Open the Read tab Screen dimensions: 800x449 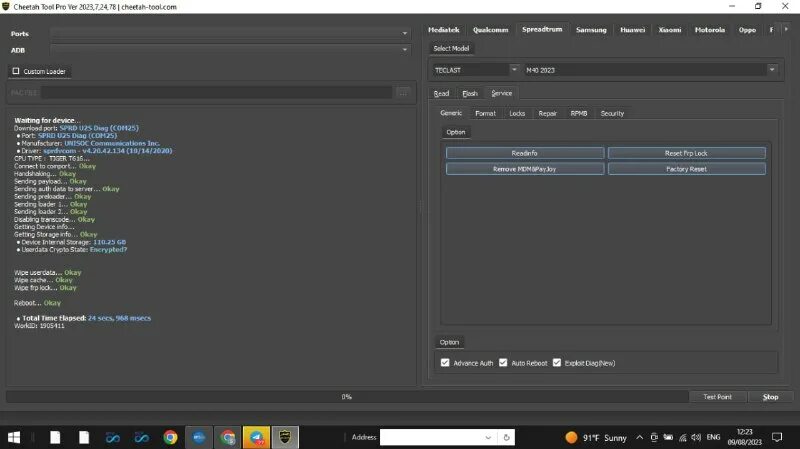tap(441, 93)
